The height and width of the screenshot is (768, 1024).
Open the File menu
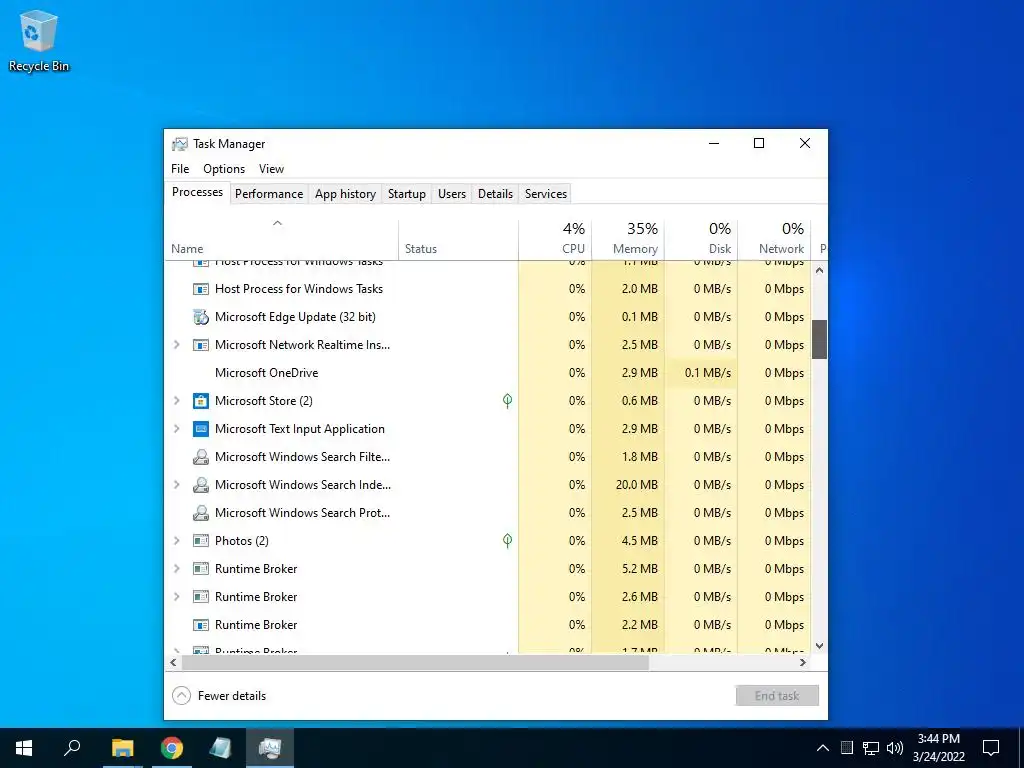click(180, 168)
